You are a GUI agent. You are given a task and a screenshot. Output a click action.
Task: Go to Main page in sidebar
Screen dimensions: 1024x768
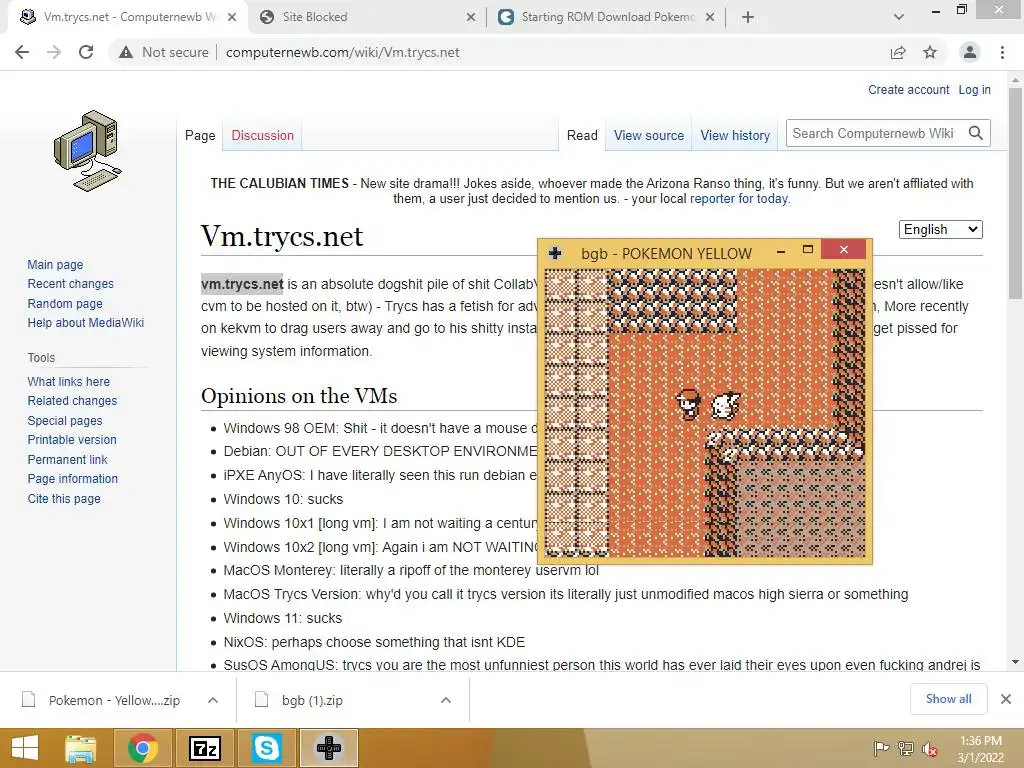coord(56,264)
